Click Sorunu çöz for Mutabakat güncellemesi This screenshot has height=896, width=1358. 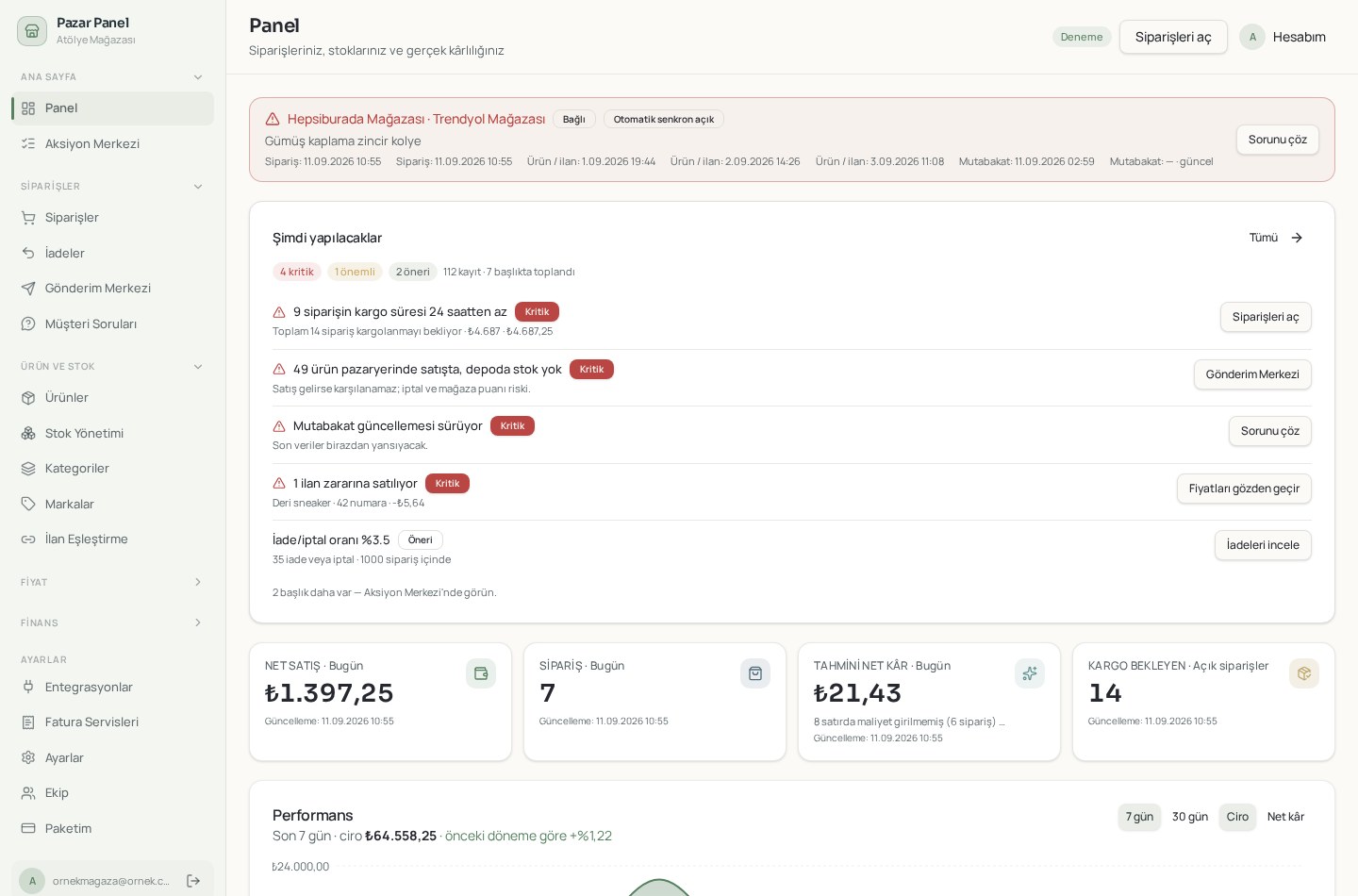click(1270, 431)
